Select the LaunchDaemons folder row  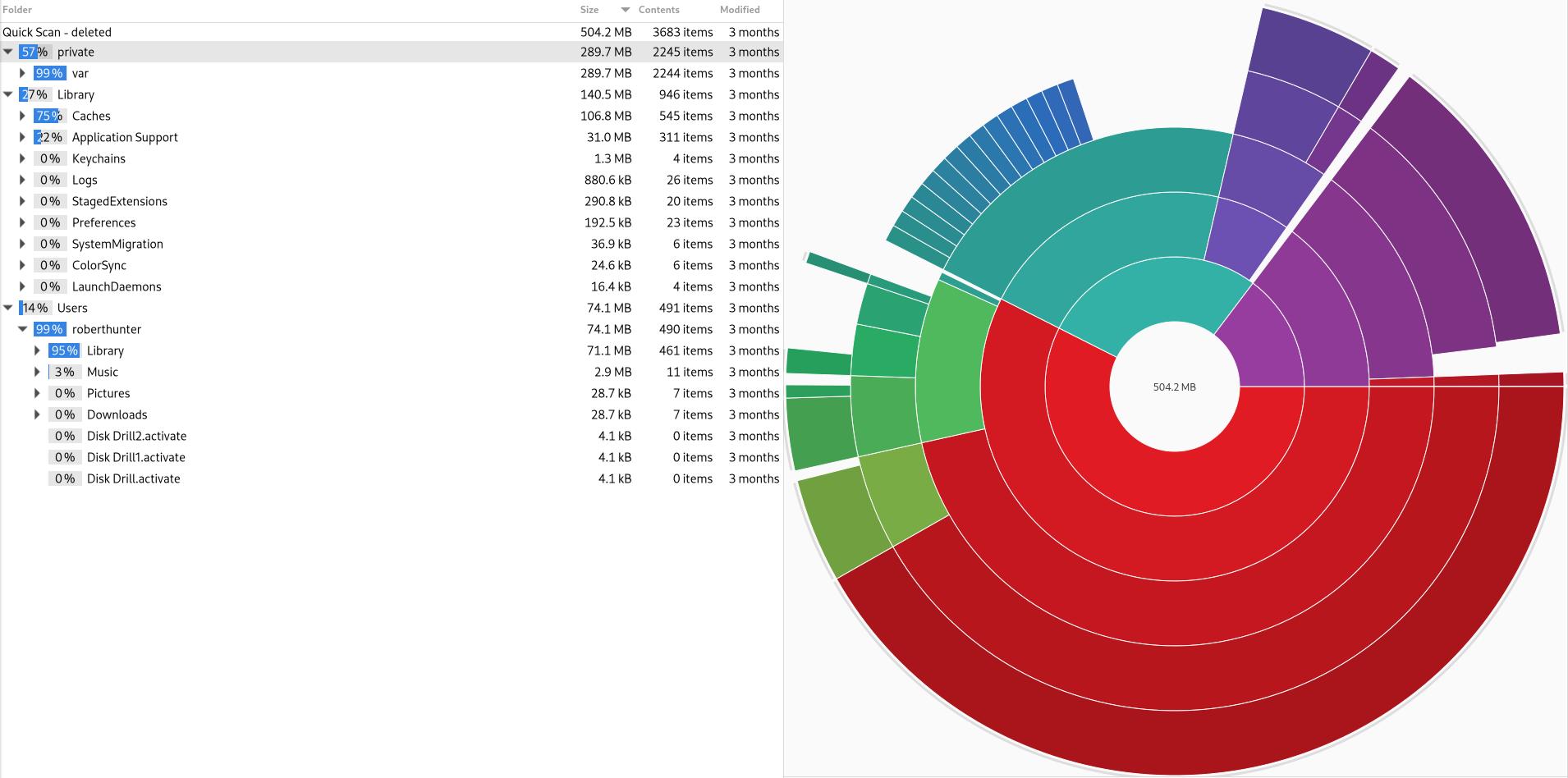coord(392,286)
